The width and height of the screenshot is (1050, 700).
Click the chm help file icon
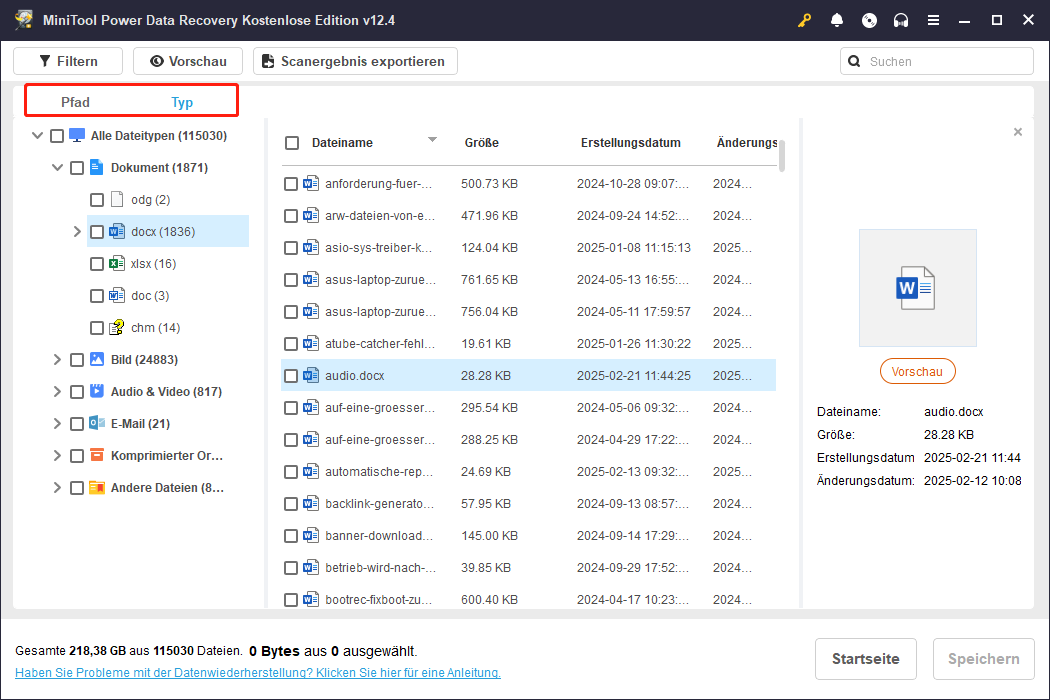click(117, 328)
